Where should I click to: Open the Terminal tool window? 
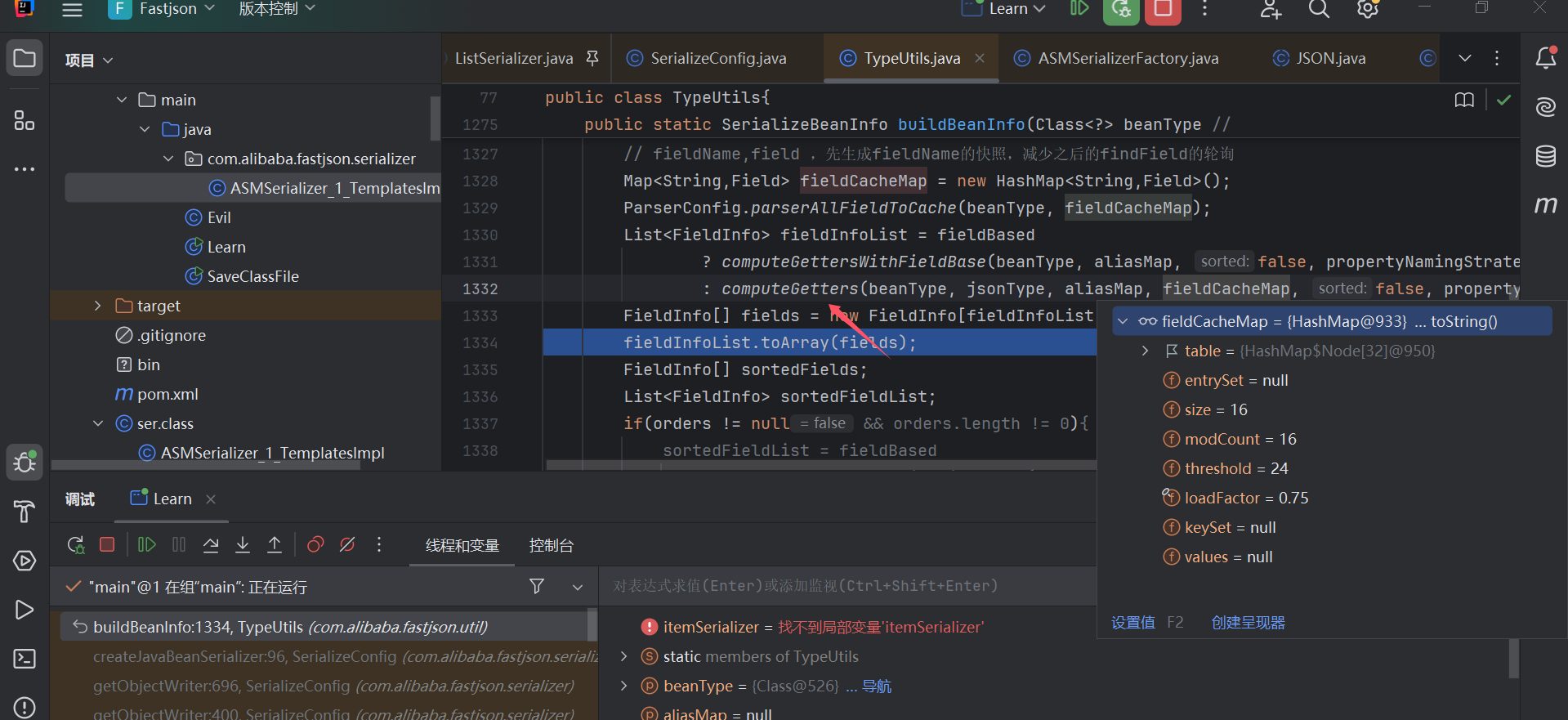point(25,659)
